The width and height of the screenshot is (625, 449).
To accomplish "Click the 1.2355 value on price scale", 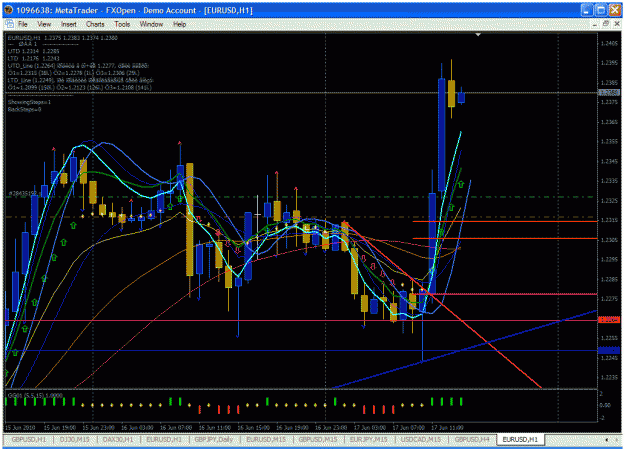I will tap(609, 142).
